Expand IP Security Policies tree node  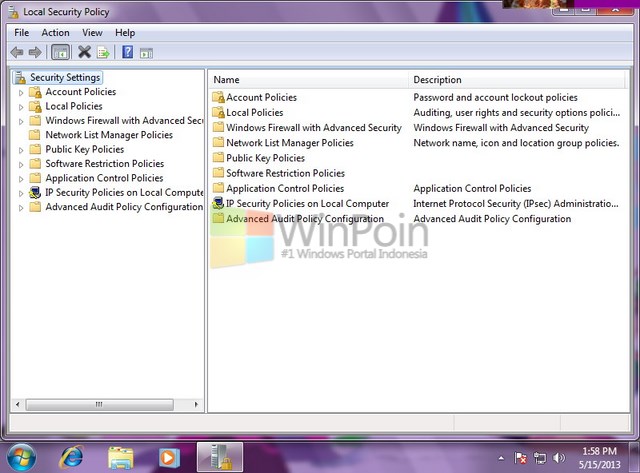click(21, 193)
